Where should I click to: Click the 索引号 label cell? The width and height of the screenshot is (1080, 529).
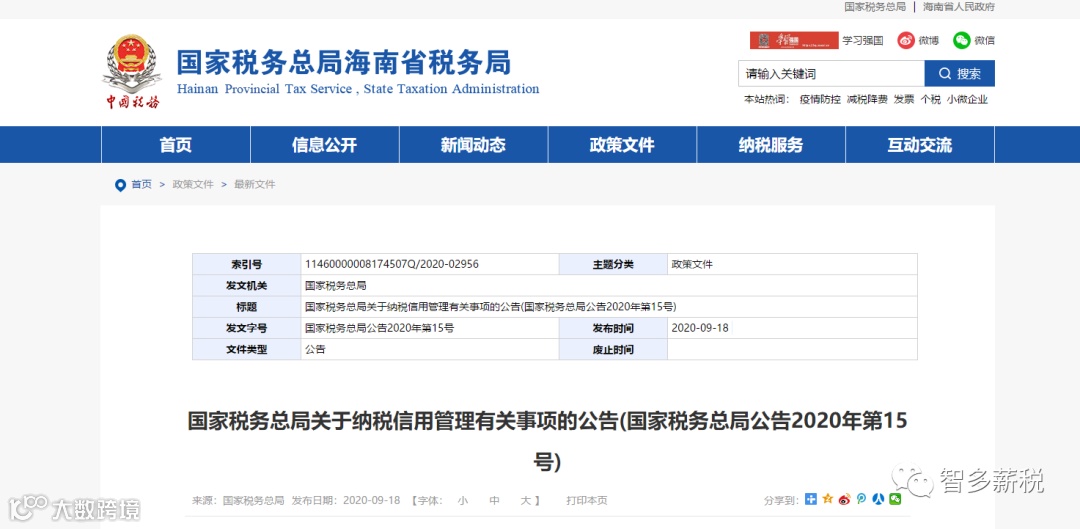[246, 264]
